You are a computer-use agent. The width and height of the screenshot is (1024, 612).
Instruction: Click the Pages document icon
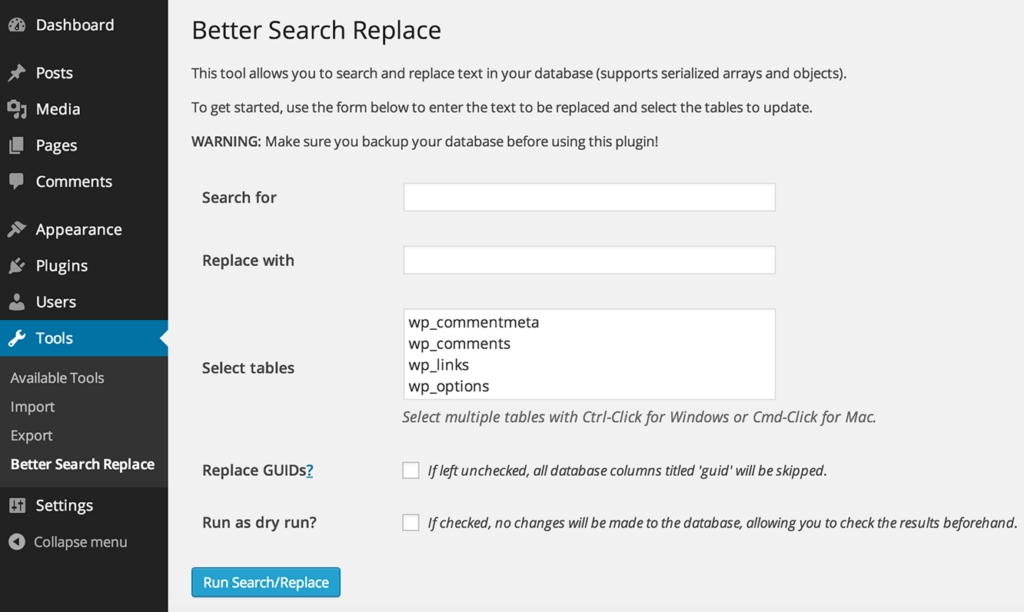[x=16, y=146]
